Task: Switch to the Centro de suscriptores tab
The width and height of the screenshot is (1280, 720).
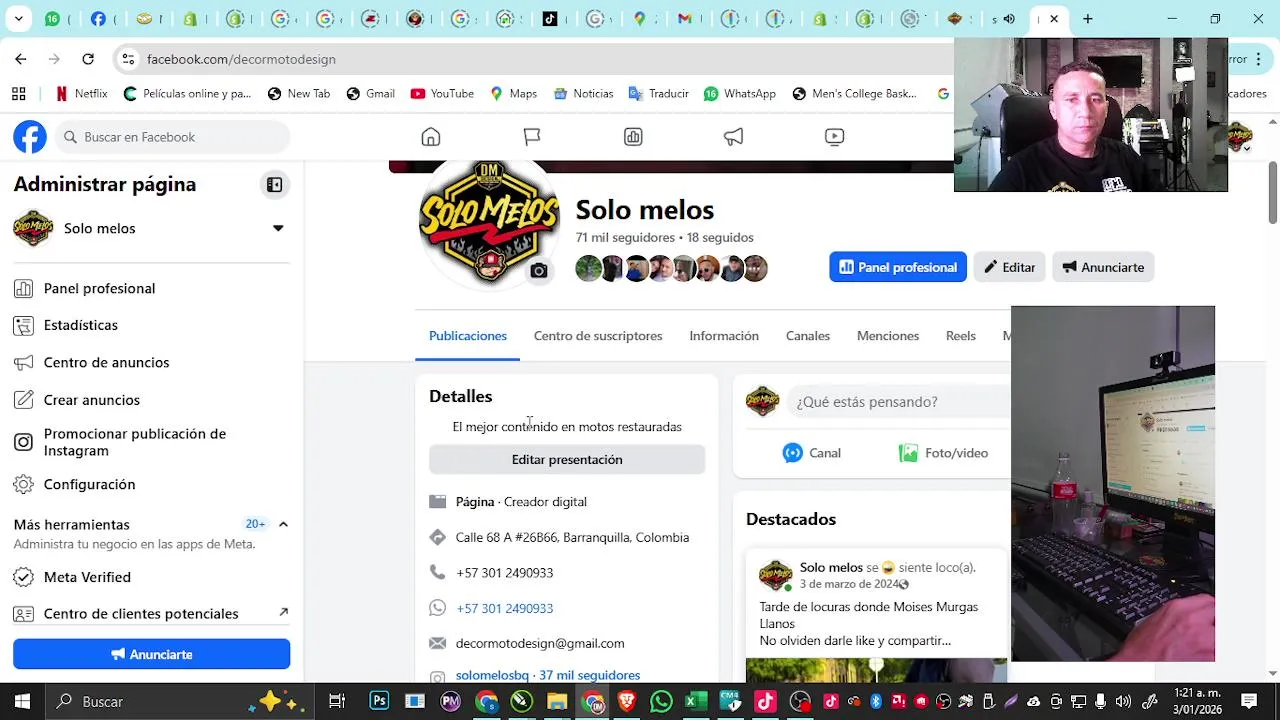Action: 598,336
